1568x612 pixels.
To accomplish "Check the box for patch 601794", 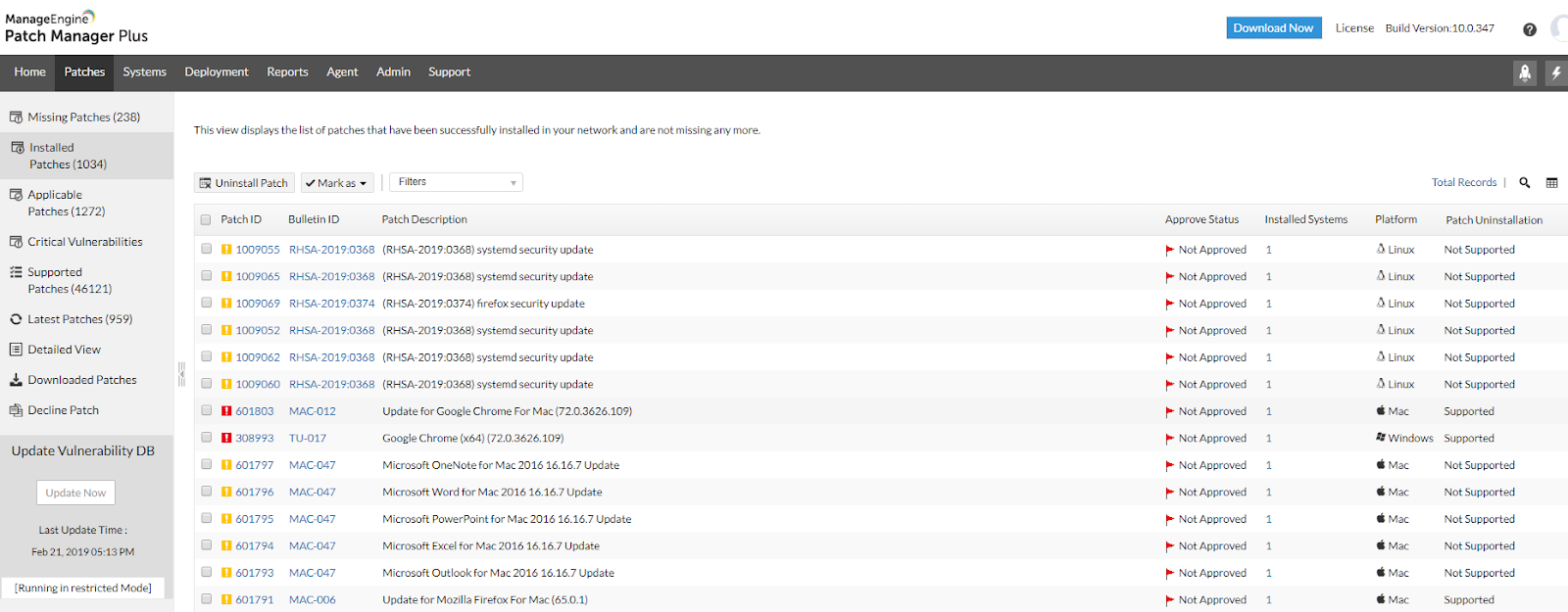I will [207, 545].
